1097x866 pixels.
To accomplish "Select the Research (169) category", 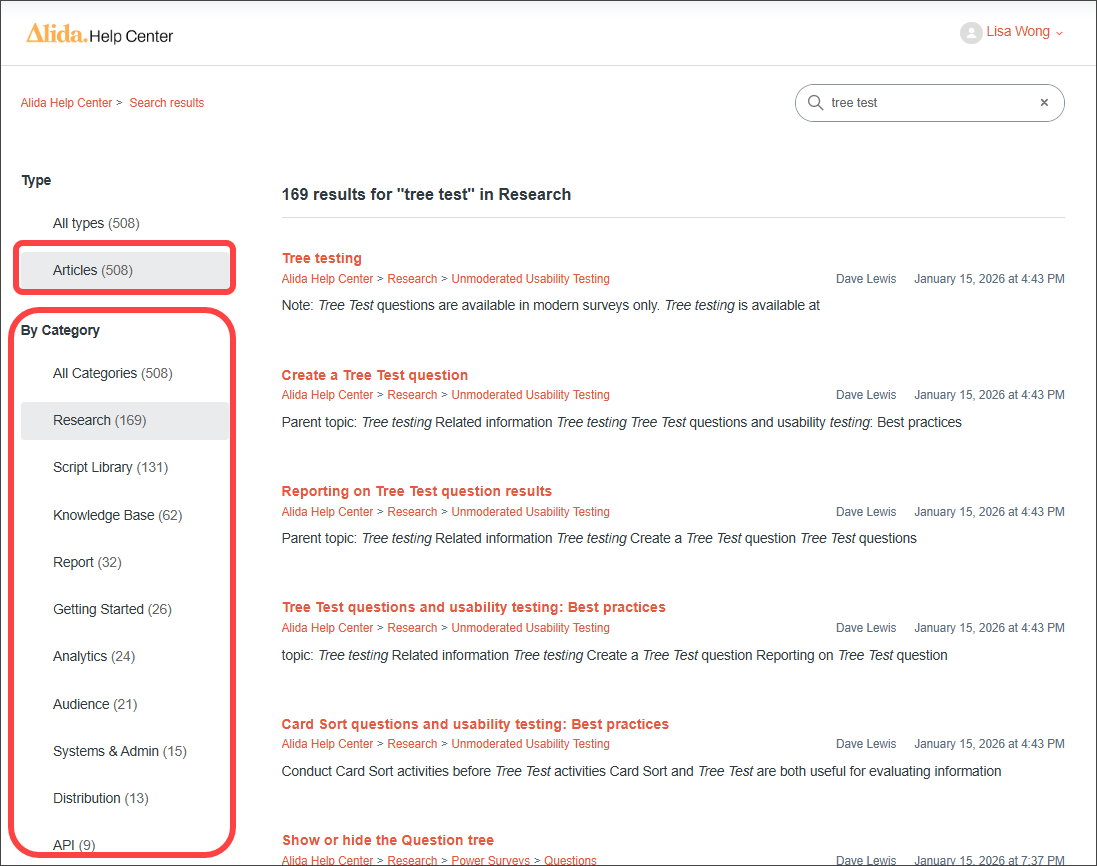I will click(x=125, y=420).
